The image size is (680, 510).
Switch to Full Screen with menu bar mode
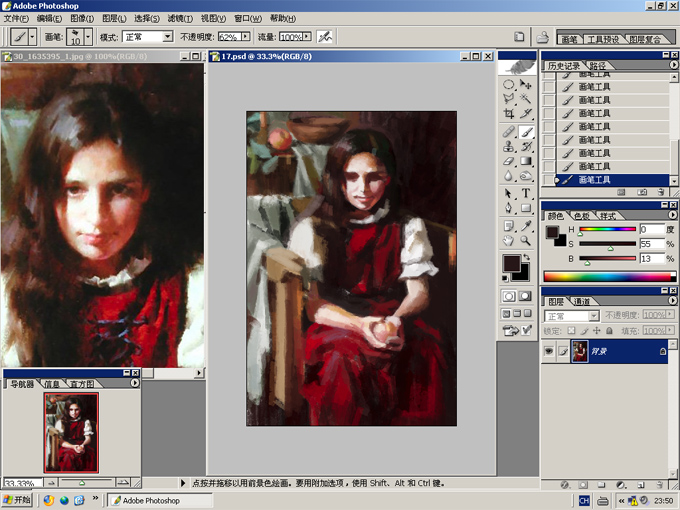click(x=517, y=314)
